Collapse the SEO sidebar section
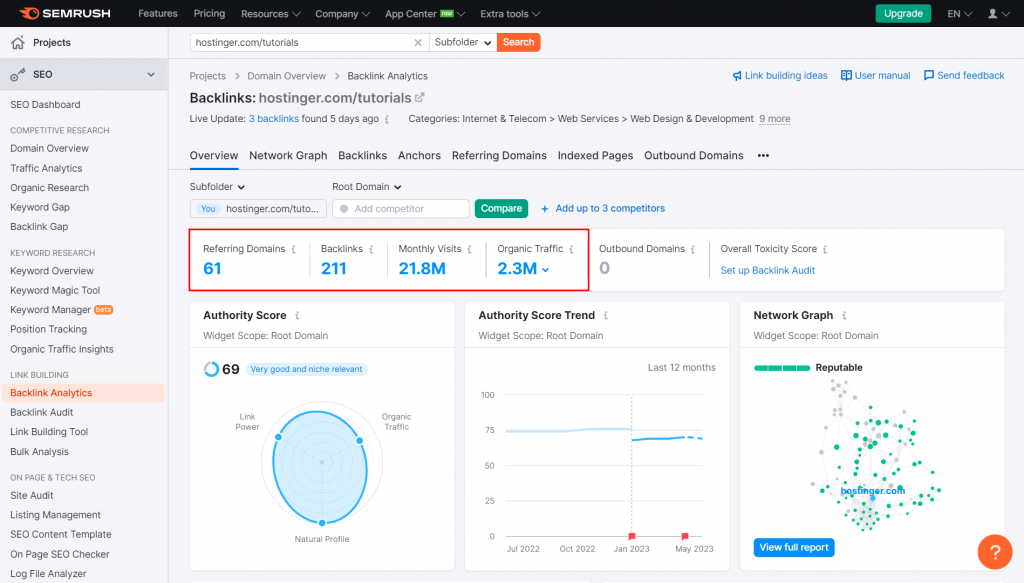The width and height of the screenshot is (1024, 583). tap(151, 75)
